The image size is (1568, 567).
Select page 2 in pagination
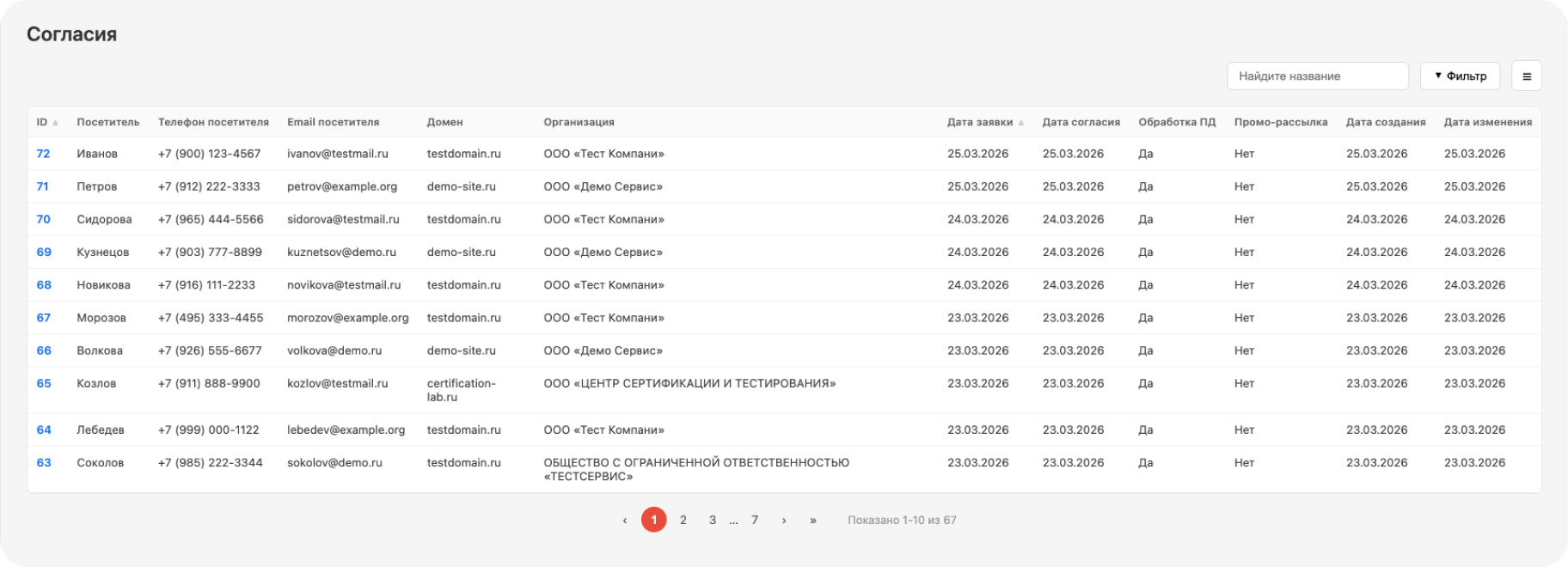tap(683, 520)
